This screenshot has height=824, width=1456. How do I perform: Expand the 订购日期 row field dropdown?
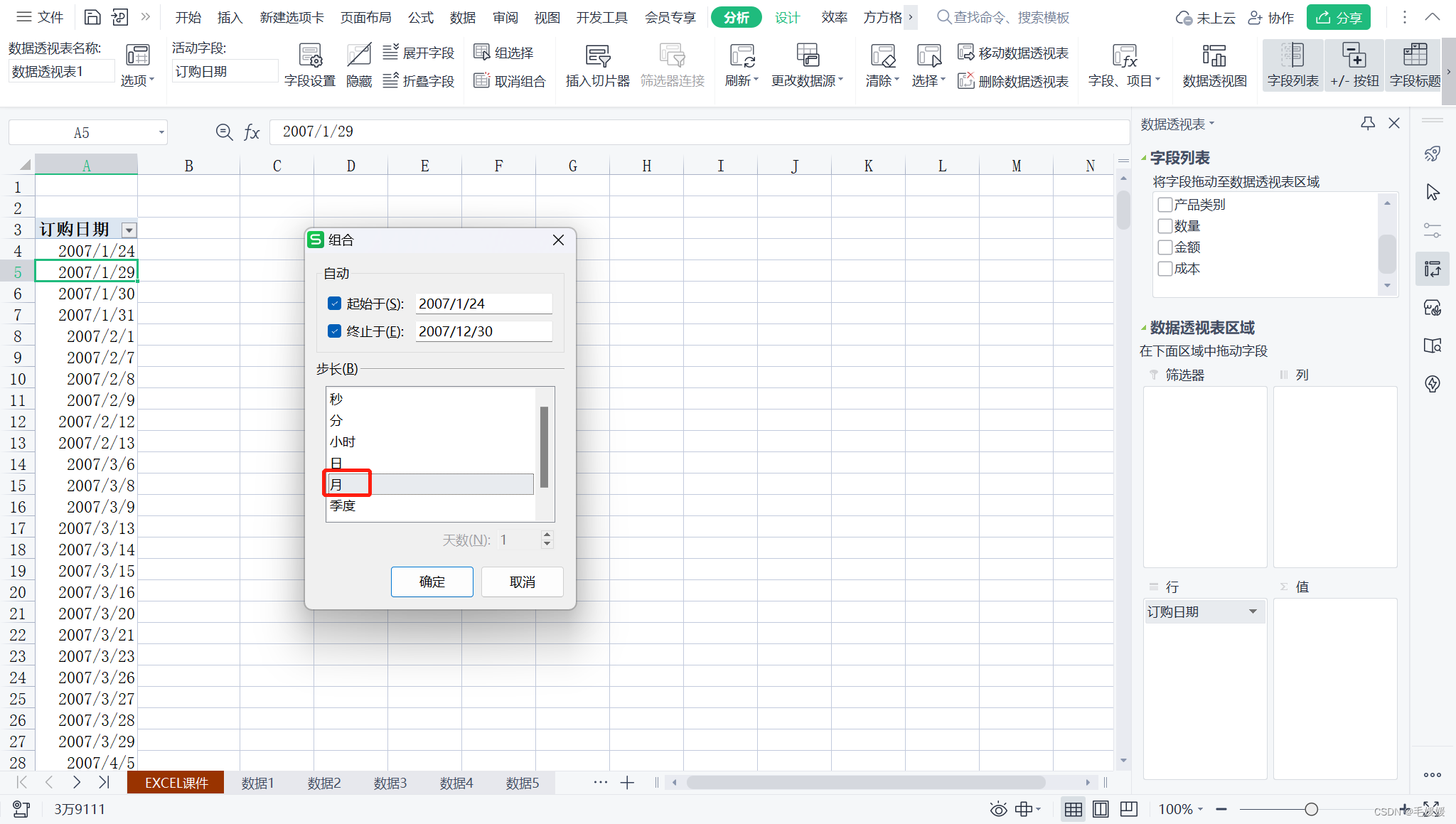(x=1253, y=611)
